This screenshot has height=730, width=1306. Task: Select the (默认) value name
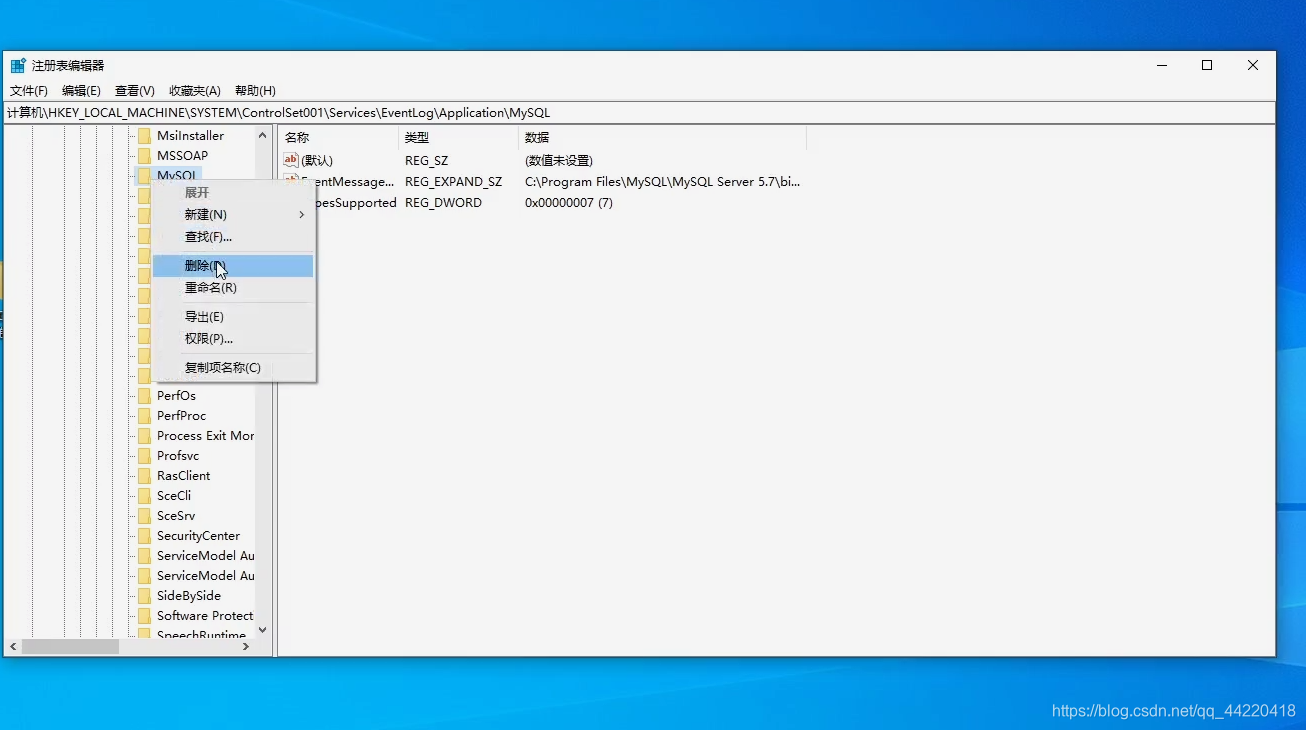click(x=317, y=160)
